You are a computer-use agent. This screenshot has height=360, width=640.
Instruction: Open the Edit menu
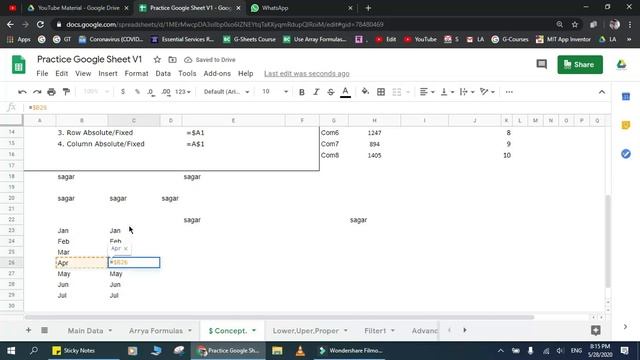point(62,73)
